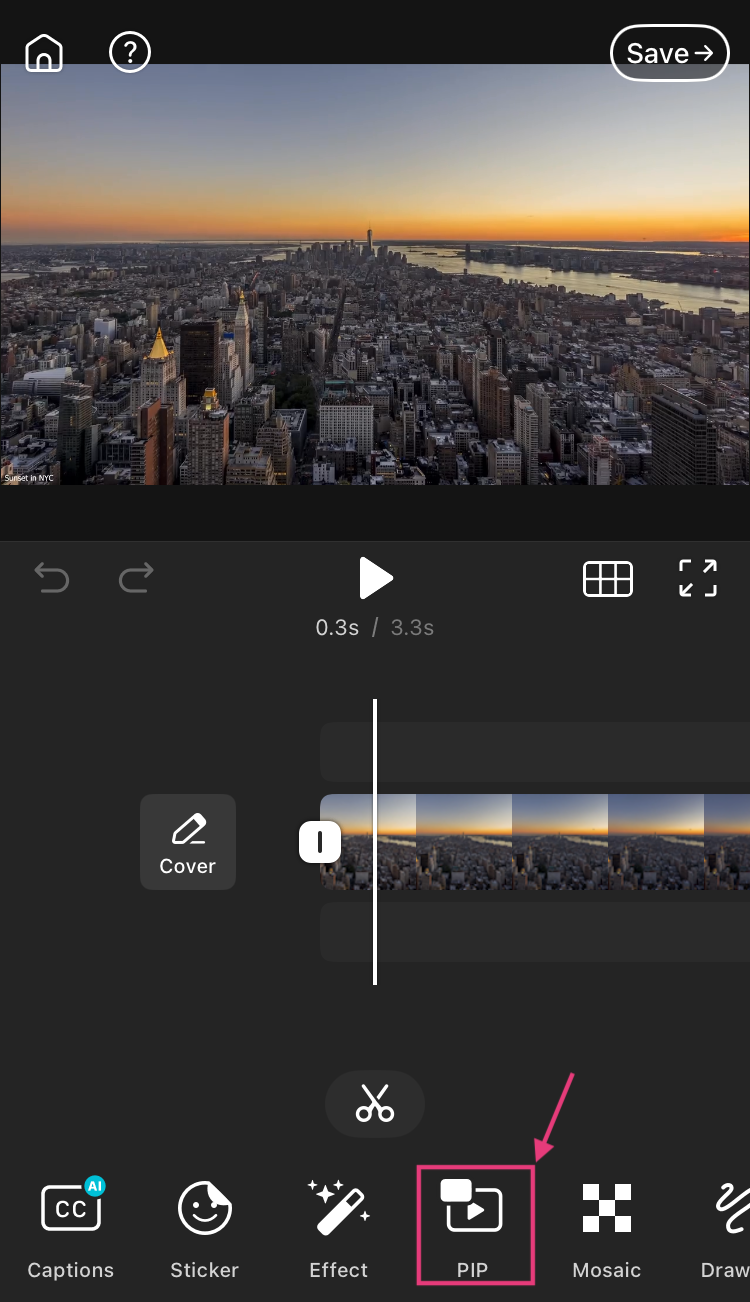This screenshot has width=750, height=1302.
Task: Play the video preview
Action: [x=375, y=578]
